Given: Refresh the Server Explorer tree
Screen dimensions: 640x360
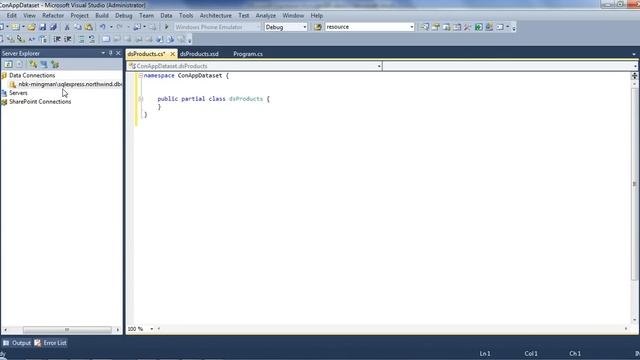Looking at the screenshot, I should [8, 64].
